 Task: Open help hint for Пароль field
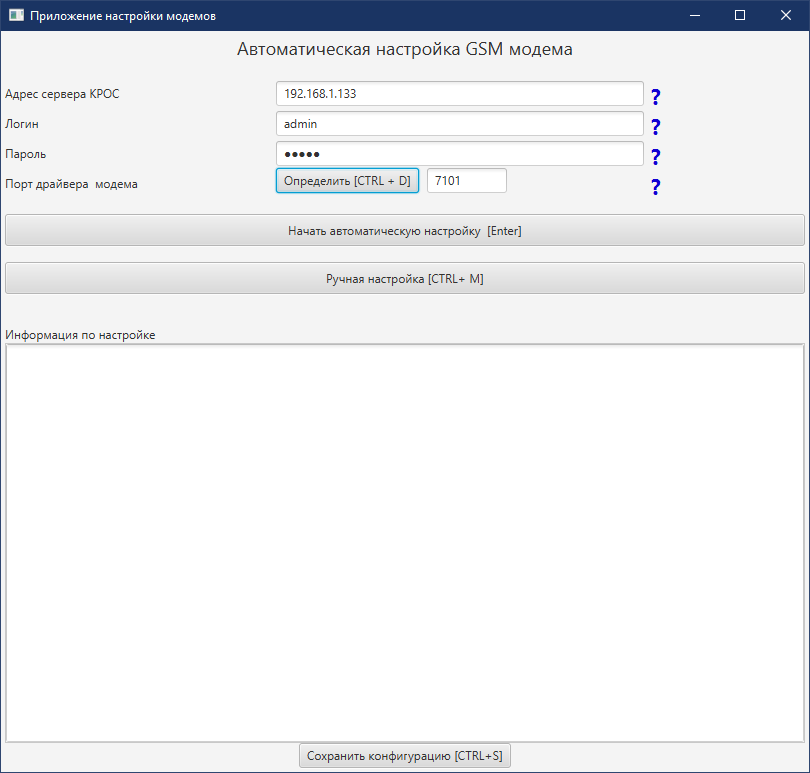click(656, 157)
